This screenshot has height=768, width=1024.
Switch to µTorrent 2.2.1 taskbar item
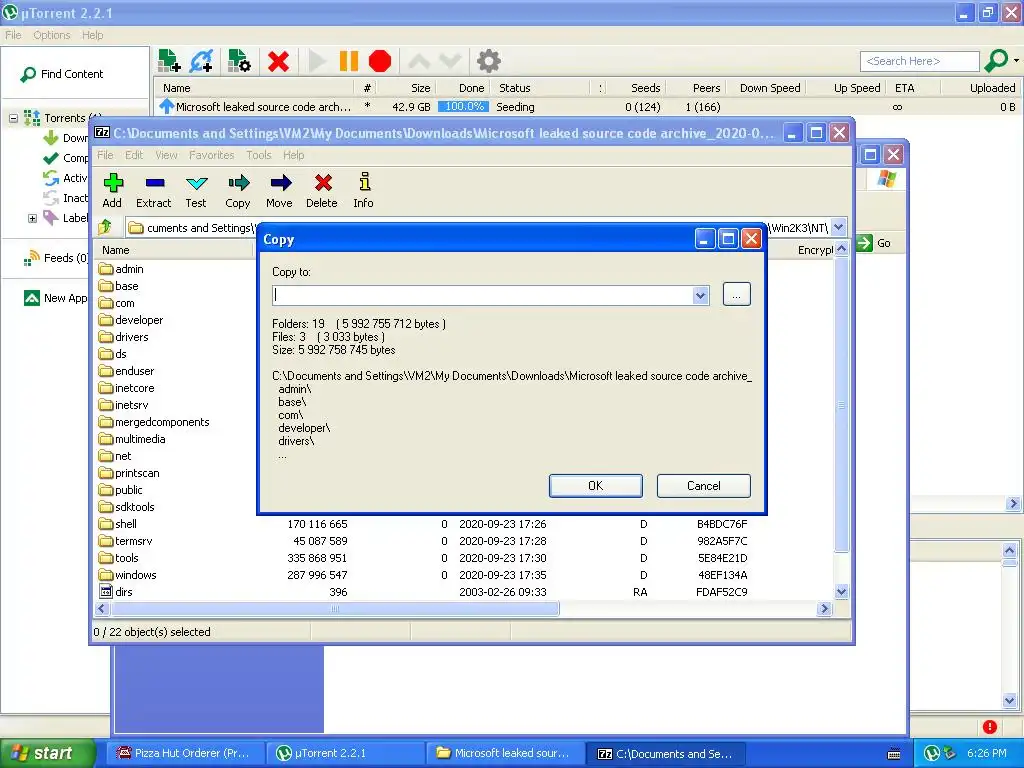point(345,753)
